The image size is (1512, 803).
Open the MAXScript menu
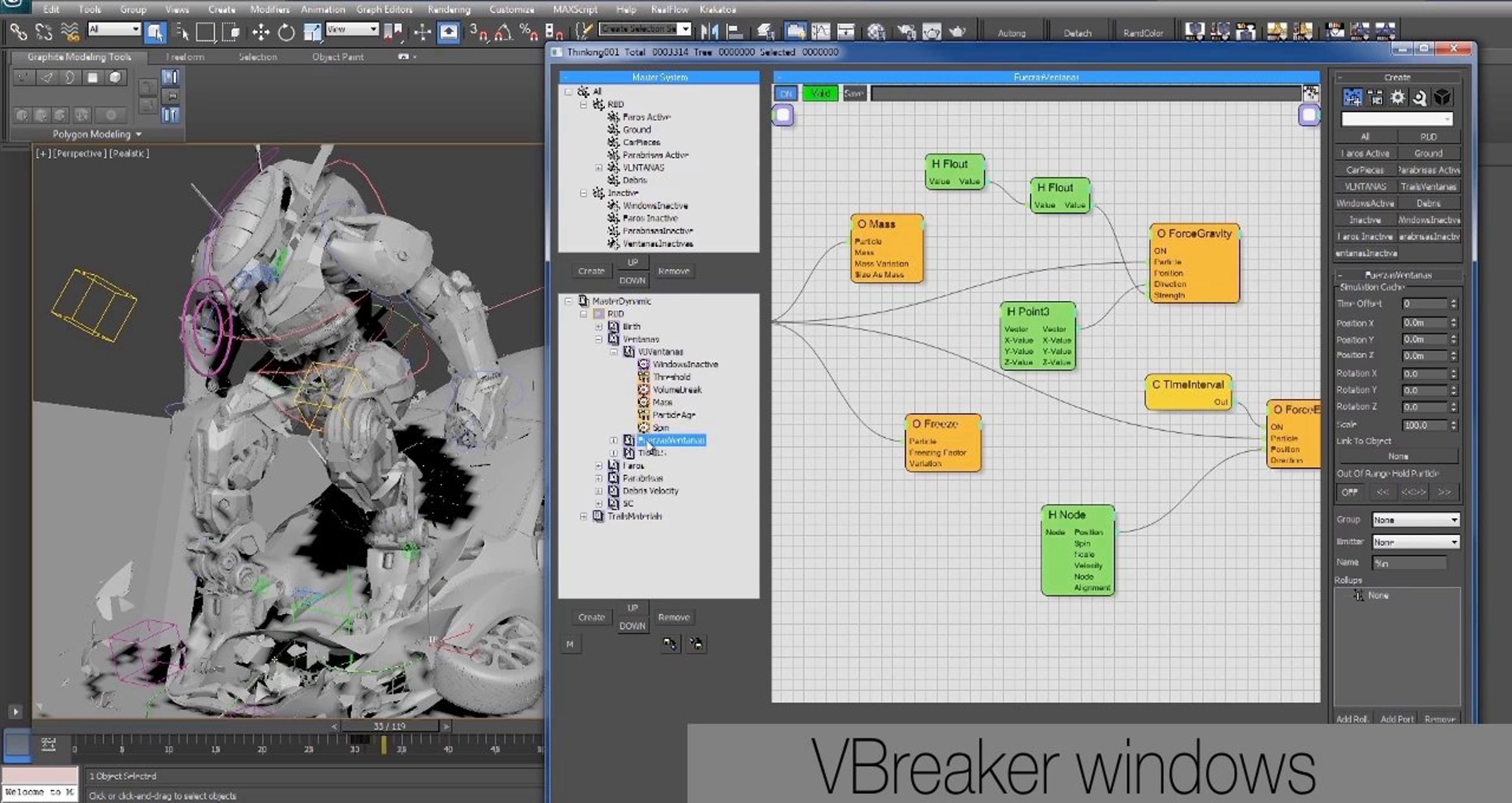click(x=575, y=9)
